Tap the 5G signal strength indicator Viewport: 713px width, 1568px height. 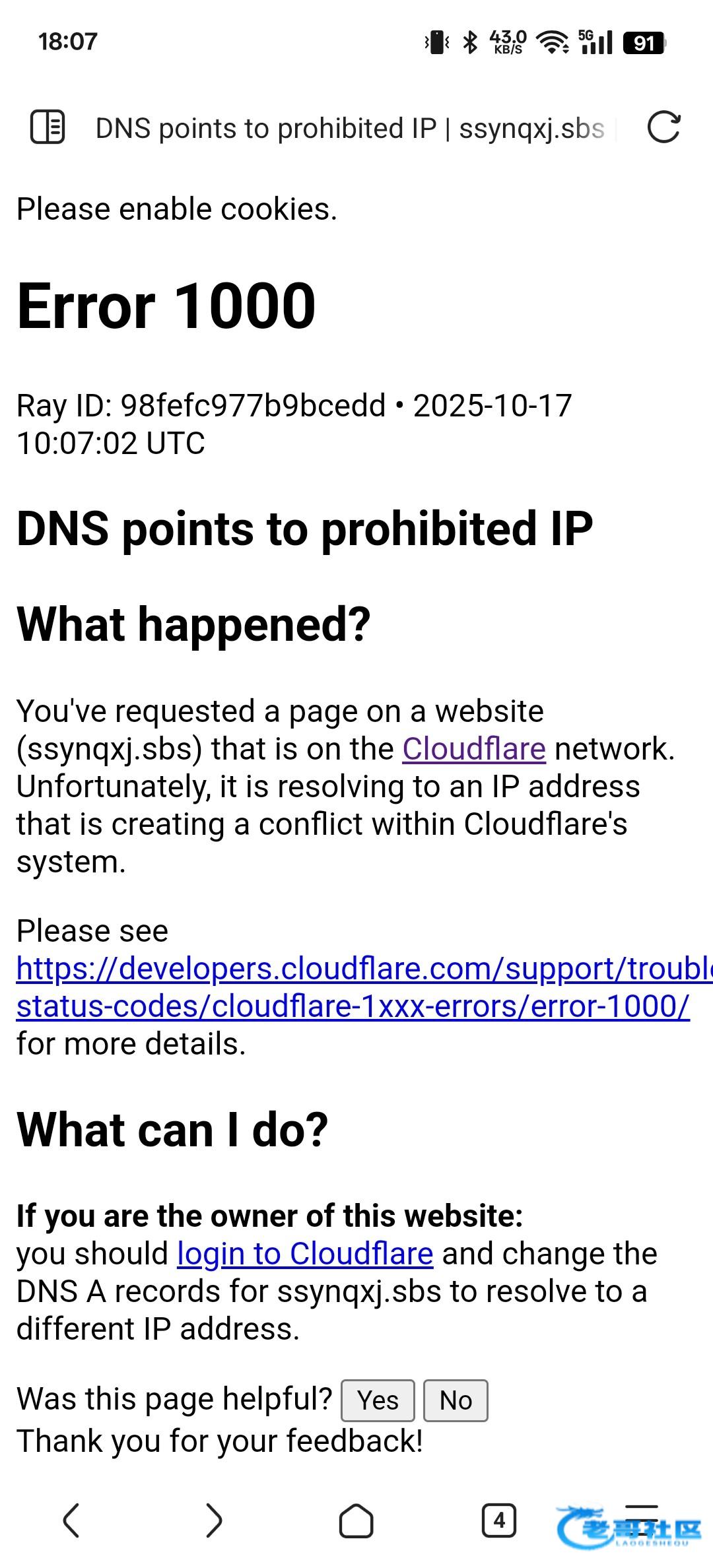point(595,42)
